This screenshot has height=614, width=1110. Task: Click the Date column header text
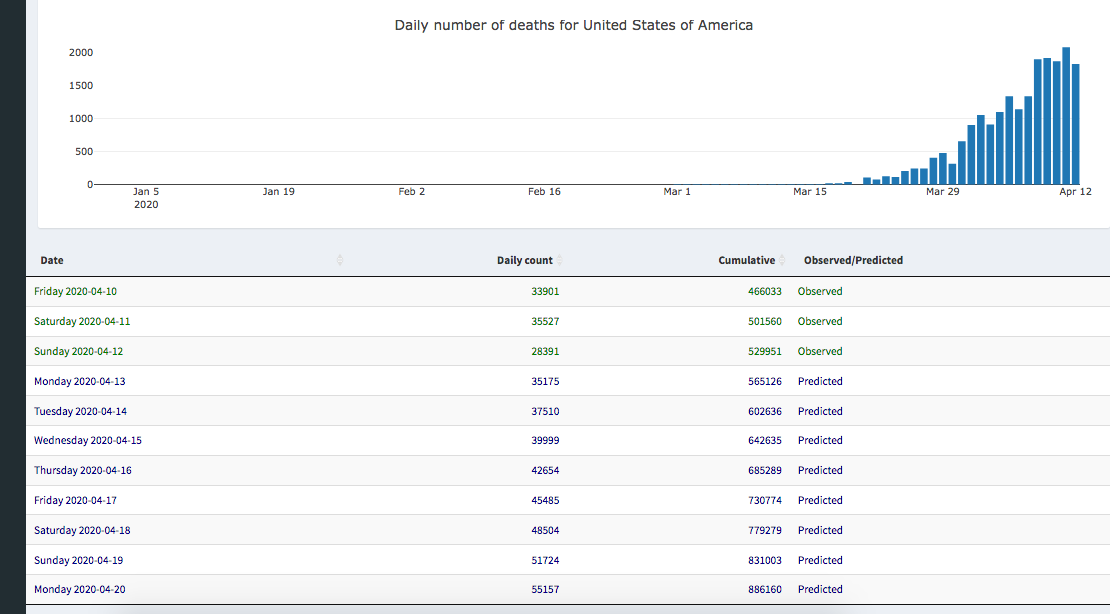click(52, 260)
